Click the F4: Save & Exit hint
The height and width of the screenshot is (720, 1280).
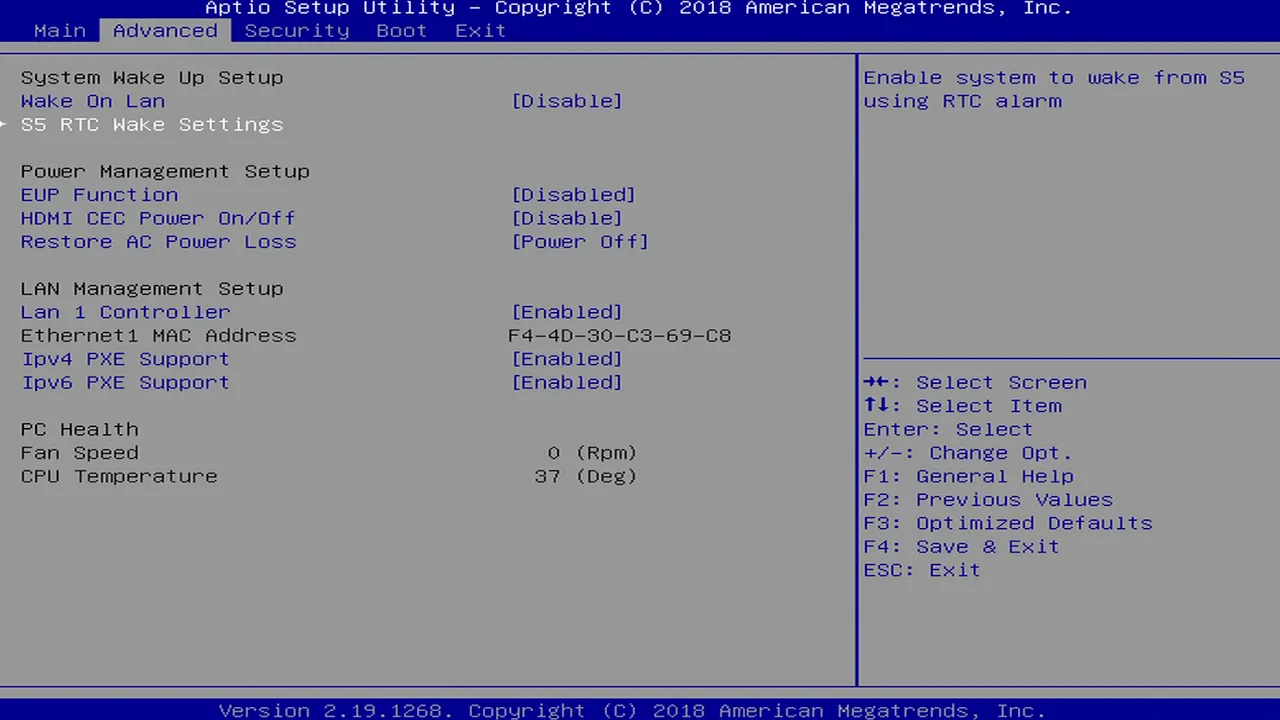point(961,547)
